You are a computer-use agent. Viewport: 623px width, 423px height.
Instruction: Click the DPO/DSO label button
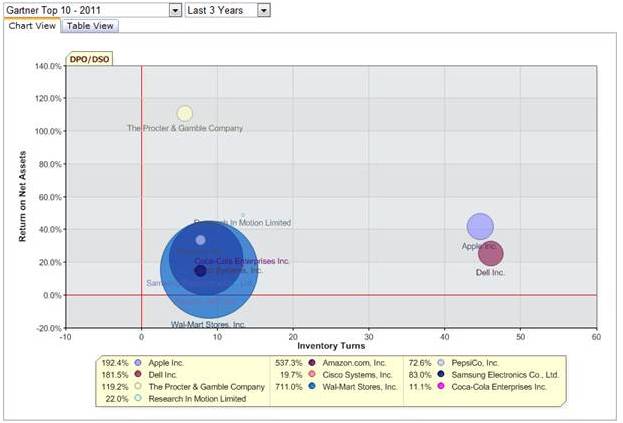(x=89, y=59)
